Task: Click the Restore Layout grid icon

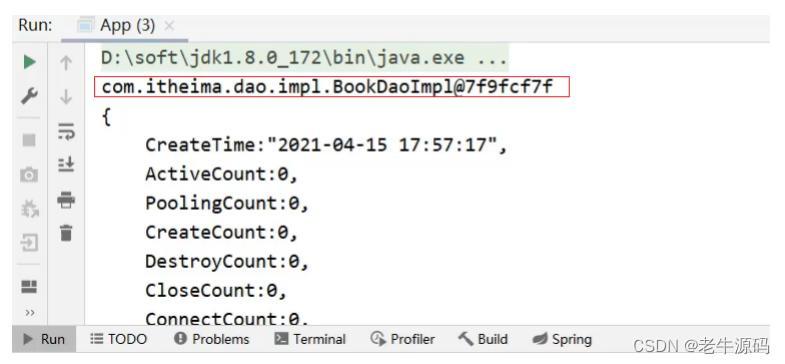Action: tap(30, 286)
